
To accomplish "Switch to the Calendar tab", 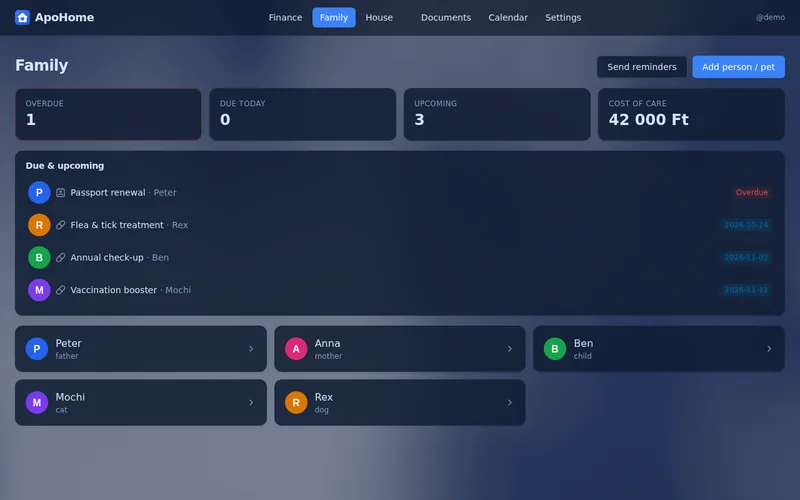I will [x=508, y=17].
